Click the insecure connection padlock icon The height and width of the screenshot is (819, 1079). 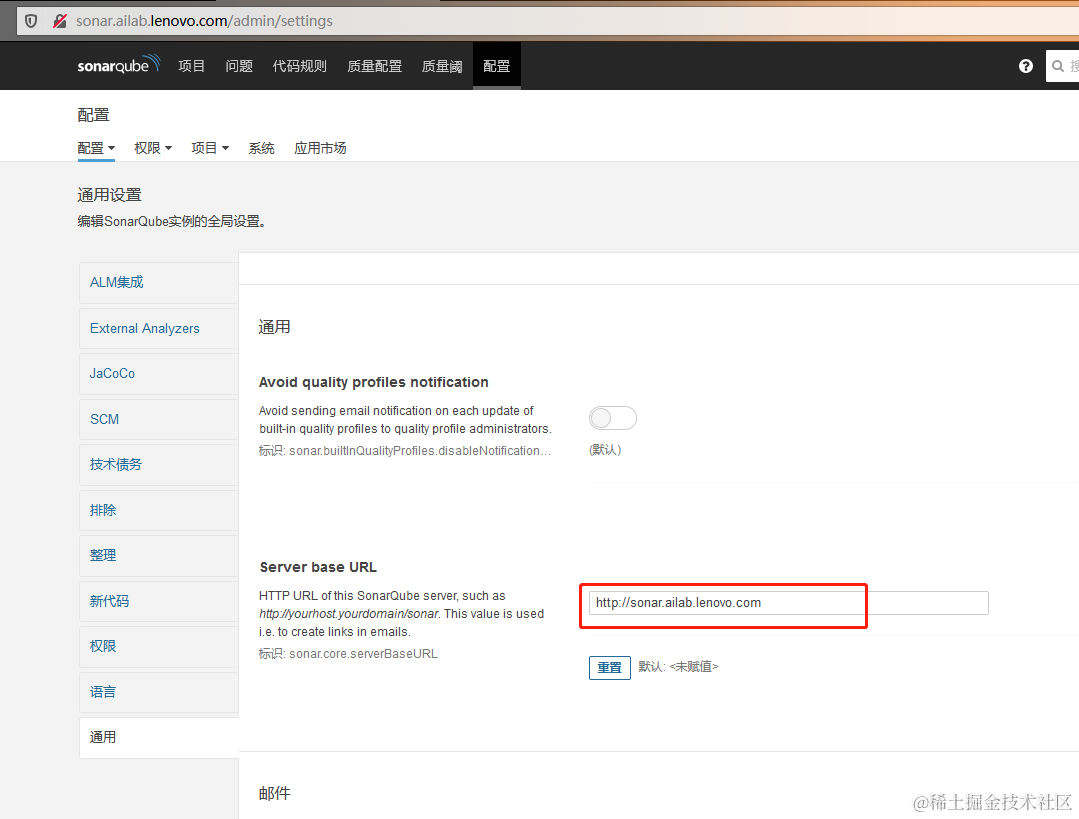60,21
